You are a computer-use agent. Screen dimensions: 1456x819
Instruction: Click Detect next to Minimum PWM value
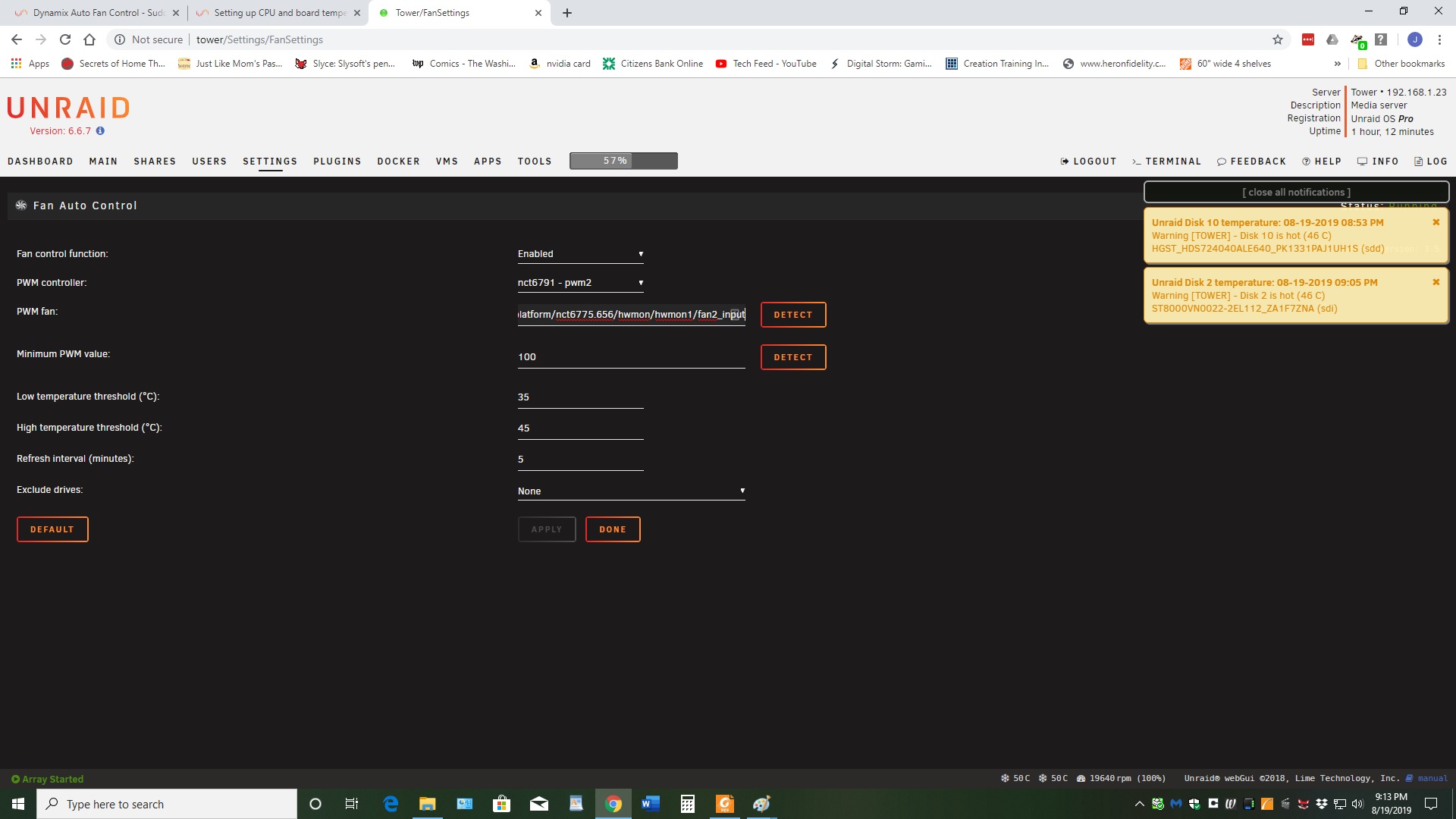[x=793, y=357]
